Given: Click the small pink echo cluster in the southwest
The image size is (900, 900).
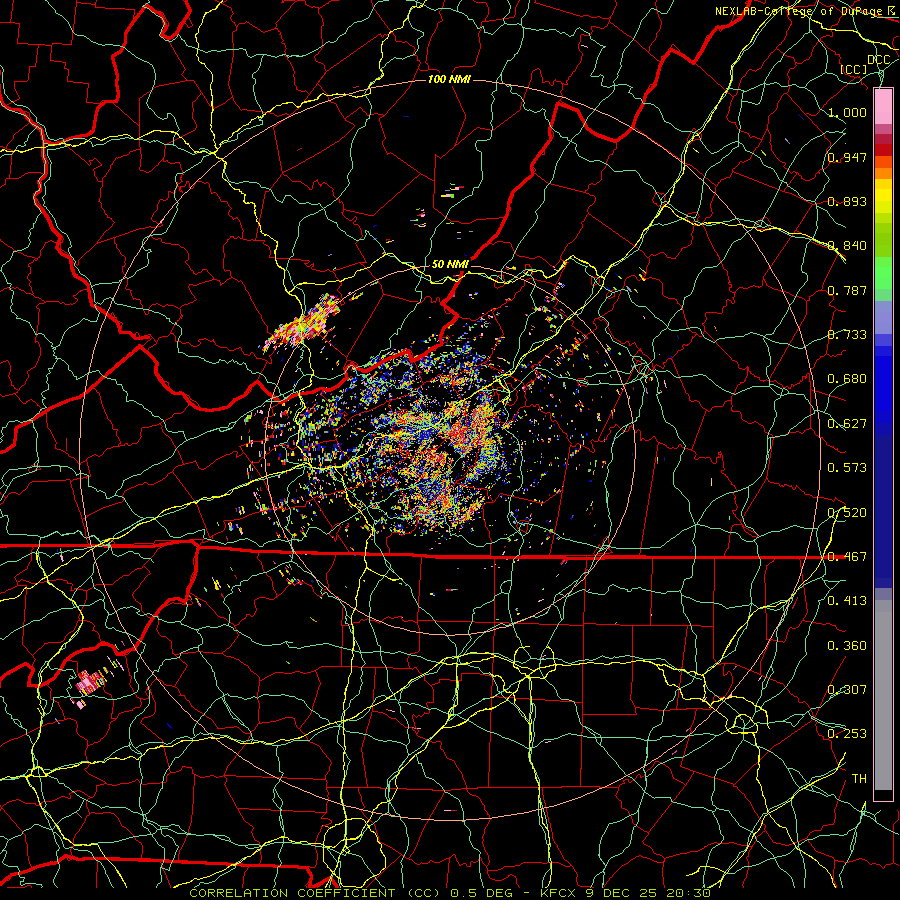Looking at the screenshot, I should 91,683.
